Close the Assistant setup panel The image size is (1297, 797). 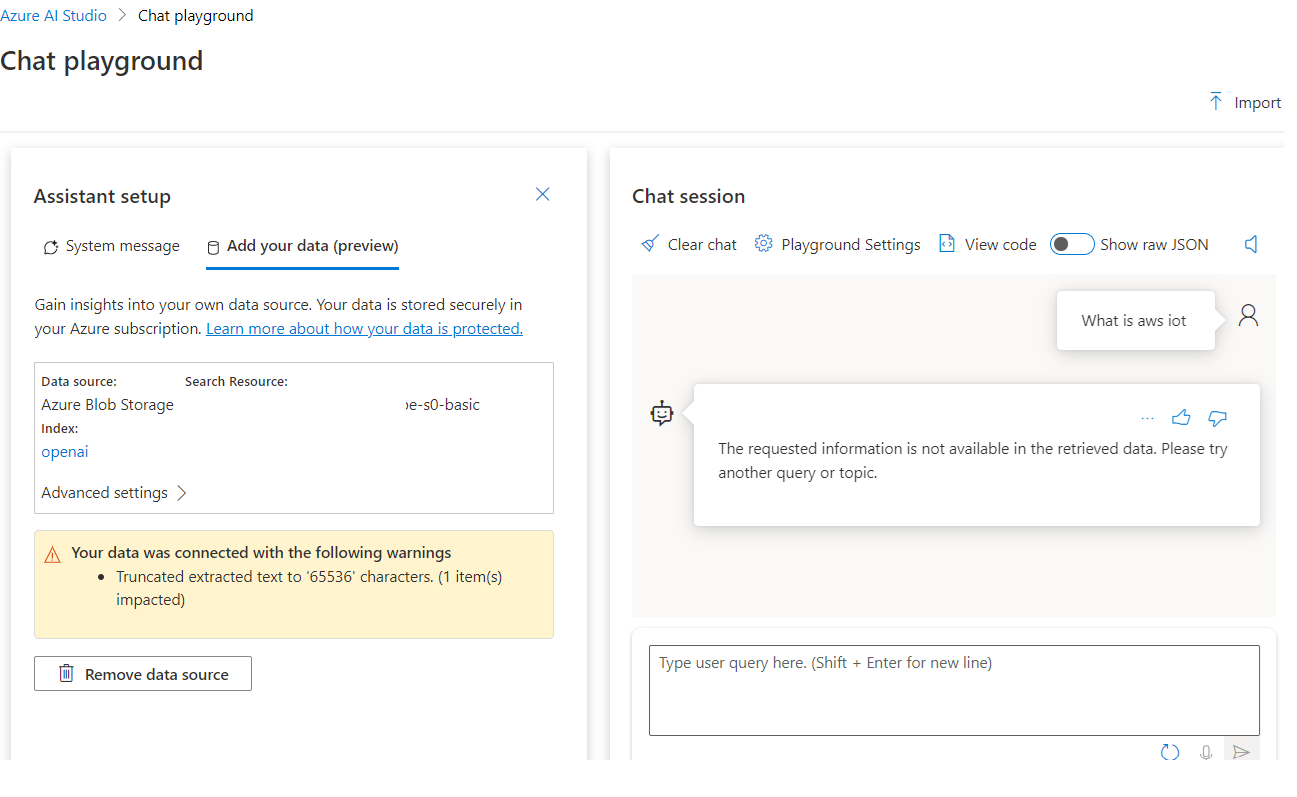coord(543,194)
